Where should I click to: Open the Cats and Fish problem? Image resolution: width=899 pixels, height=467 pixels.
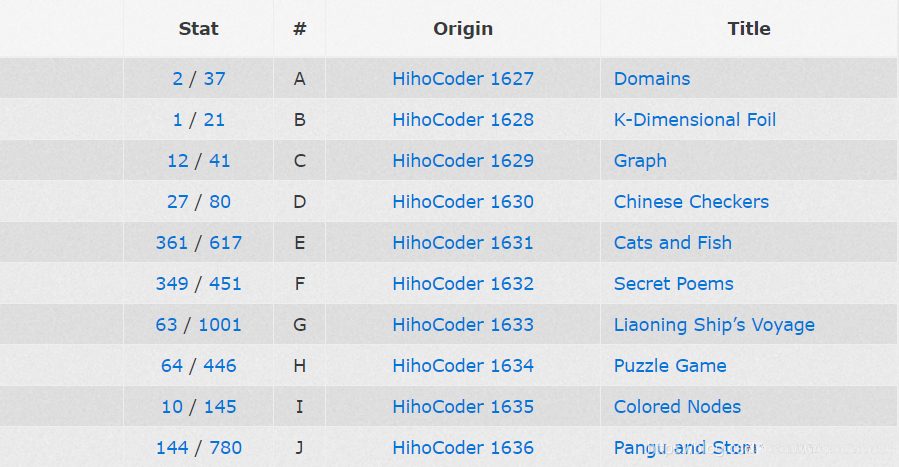pos(672,243)
